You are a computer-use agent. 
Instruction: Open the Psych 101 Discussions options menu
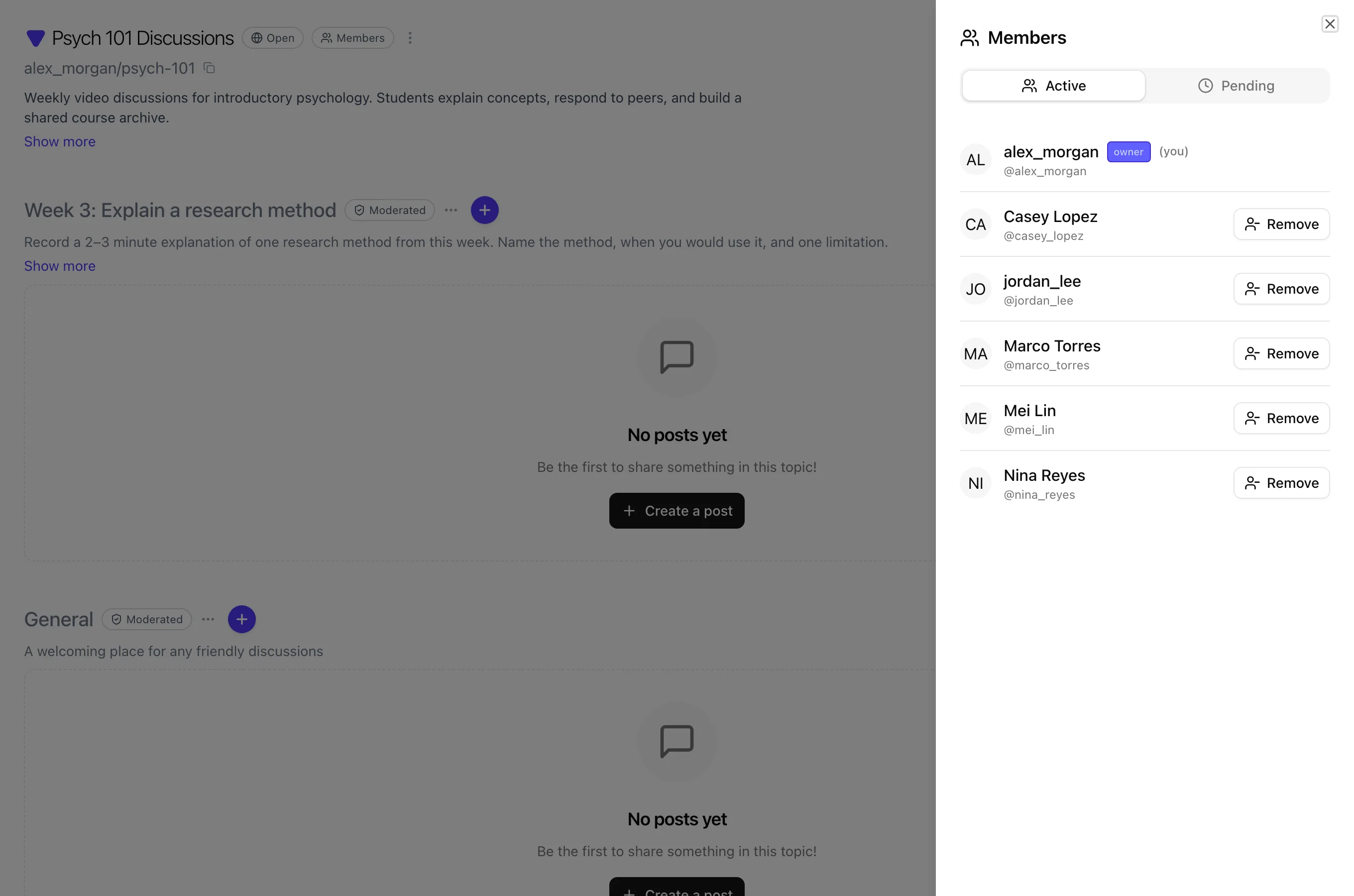tap(410, 38)
